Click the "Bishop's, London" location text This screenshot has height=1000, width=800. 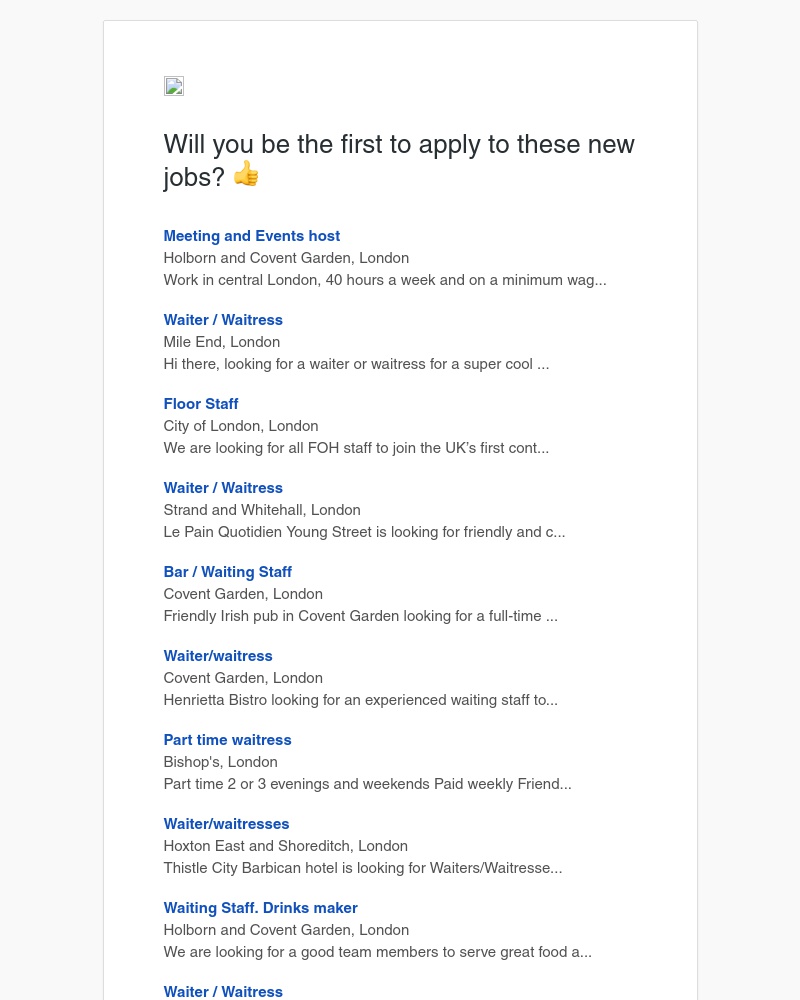pos(221,762)
